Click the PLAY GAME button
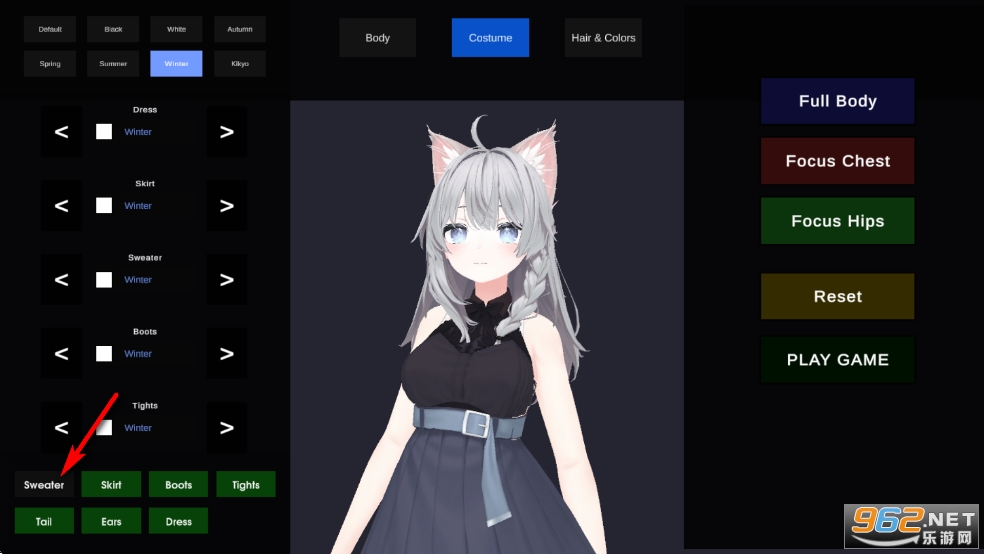Image resolution: width=984 pixels, height=554 pixels. (837, 360)
